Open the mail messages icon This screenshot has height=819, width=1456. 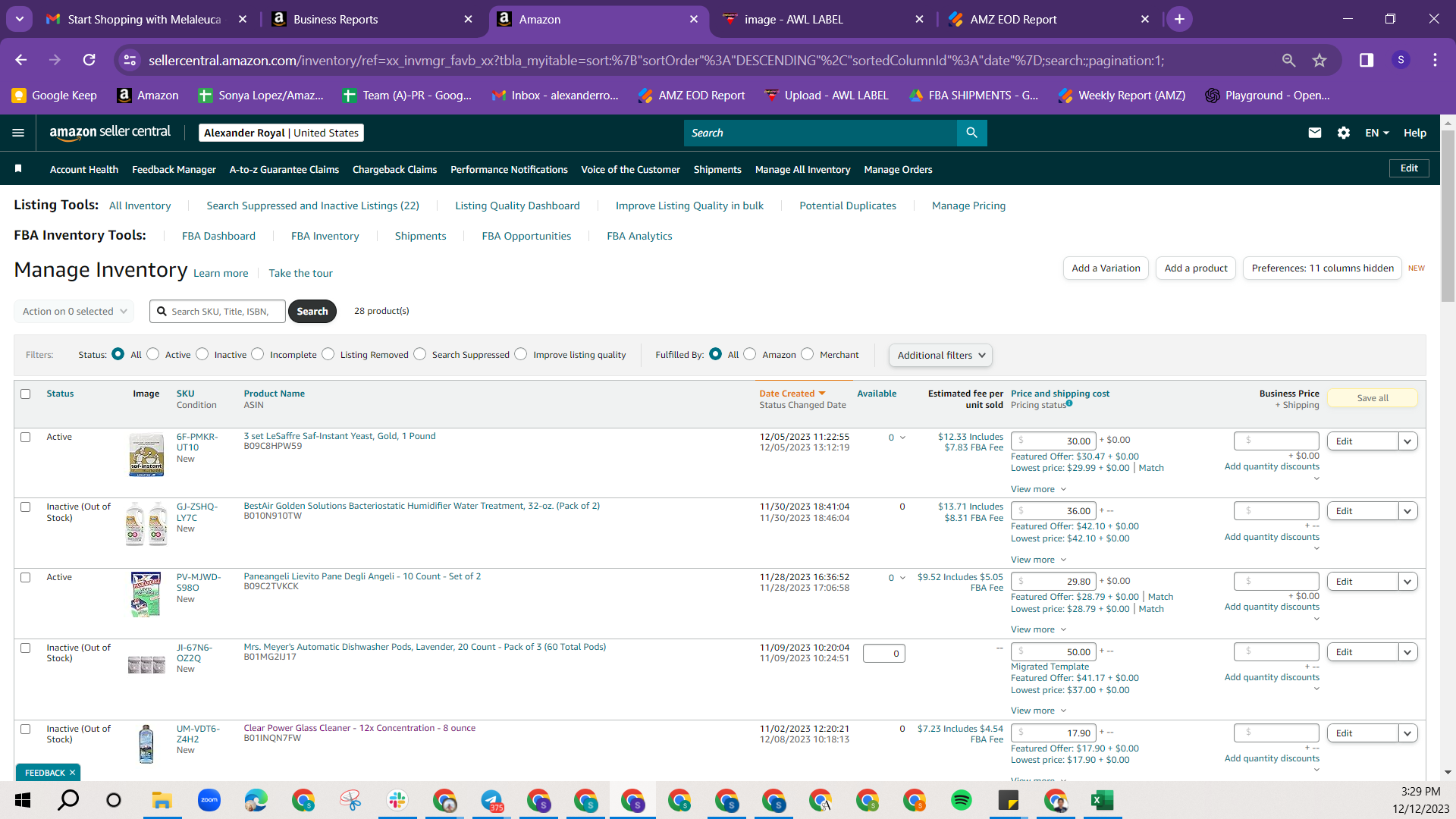tap(1315, 133)
